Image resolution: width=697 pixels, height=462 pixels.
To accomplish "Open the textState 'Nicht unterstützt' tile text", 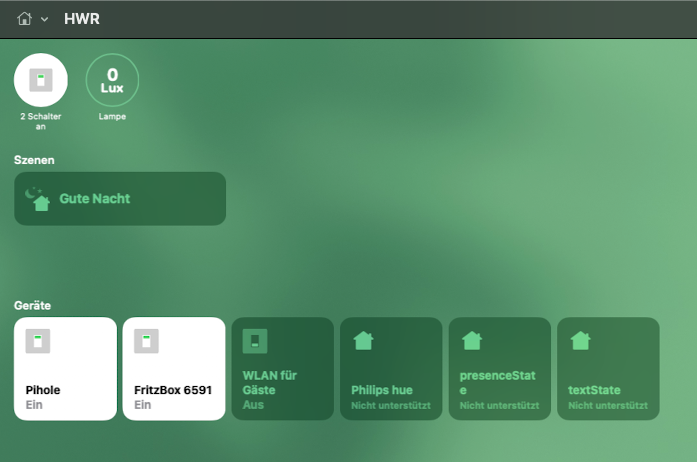I will pyautogui.click(x=608, y=406).
